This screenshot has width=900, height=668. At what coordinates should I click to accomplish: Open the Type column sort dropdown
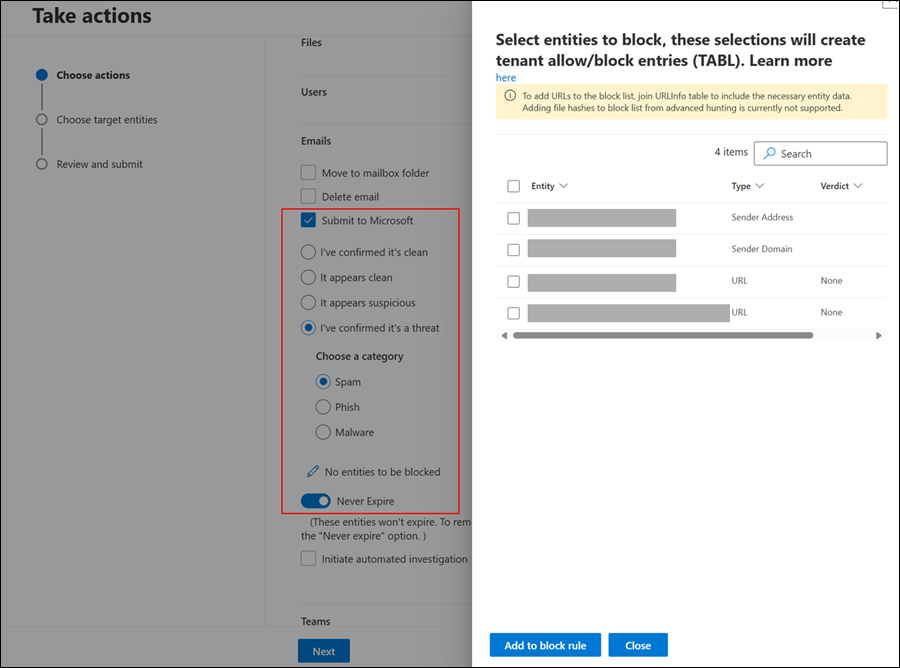coord(760,186)
